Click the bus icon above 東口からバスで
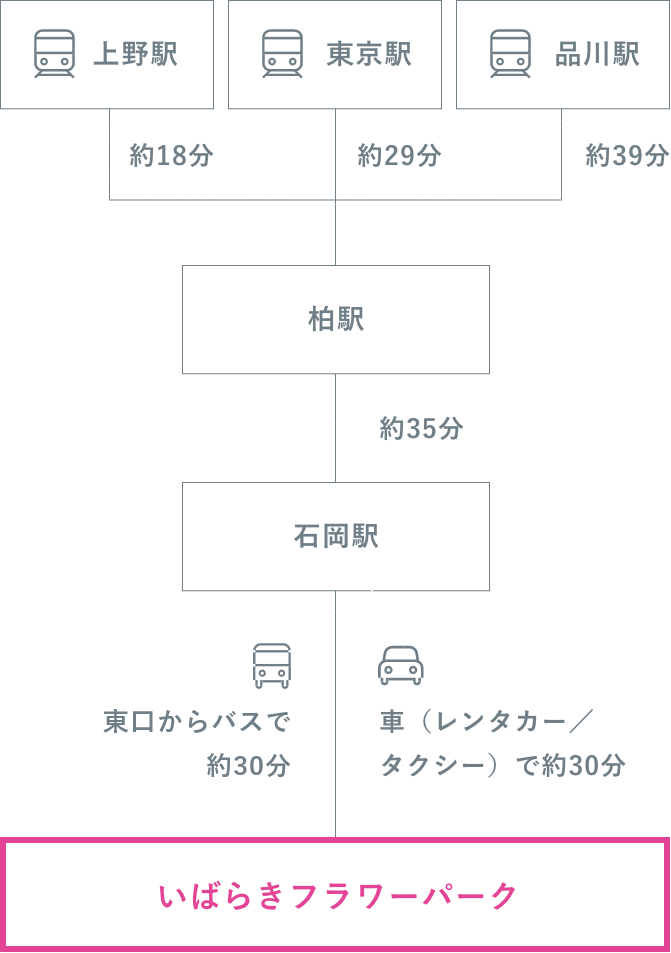Image resolution: width=671 pixels, height=953 pixels. (272, 666)
